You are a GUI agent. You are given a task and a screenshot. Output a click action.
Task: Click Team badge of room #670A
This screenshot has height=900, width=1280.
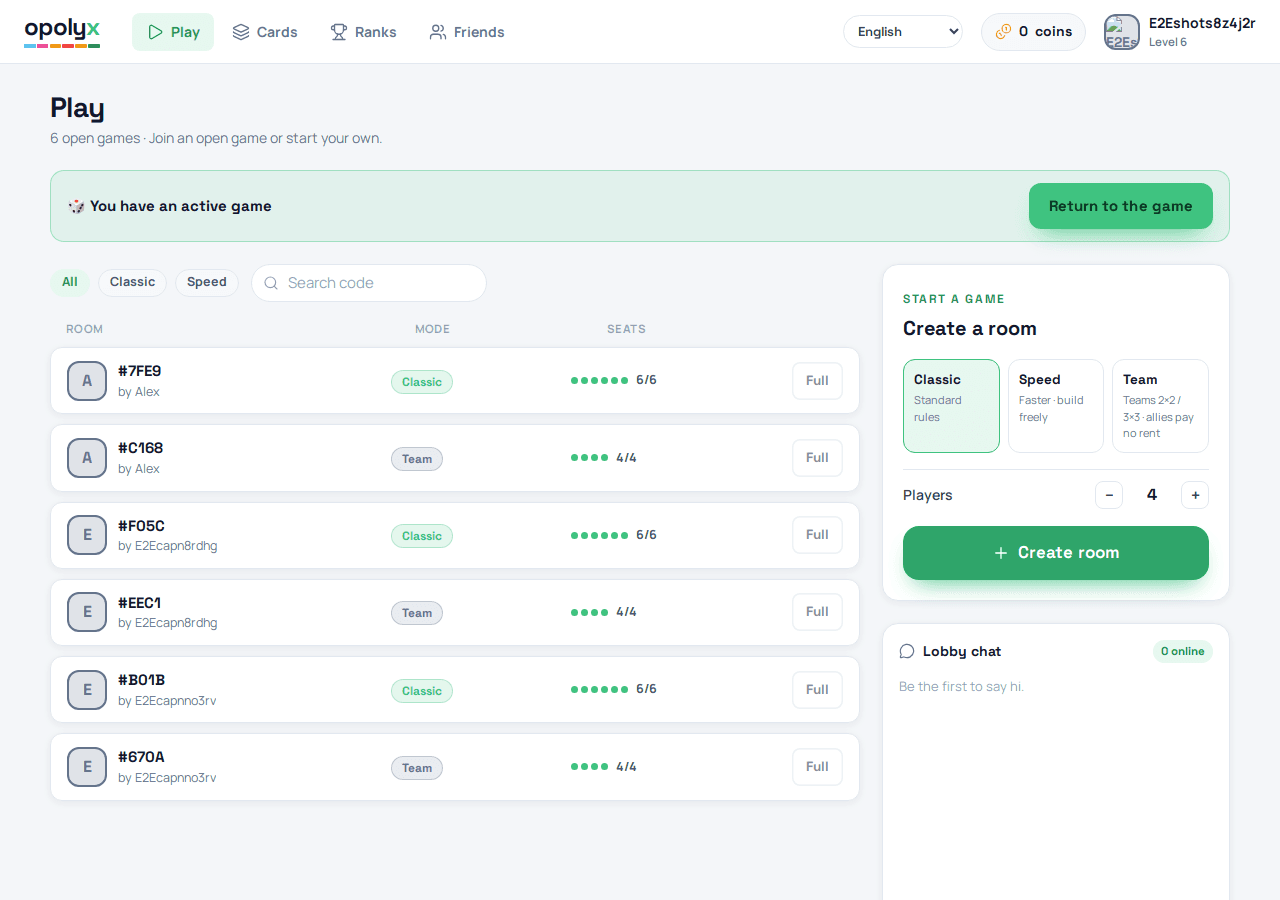[x=417, y=768]
